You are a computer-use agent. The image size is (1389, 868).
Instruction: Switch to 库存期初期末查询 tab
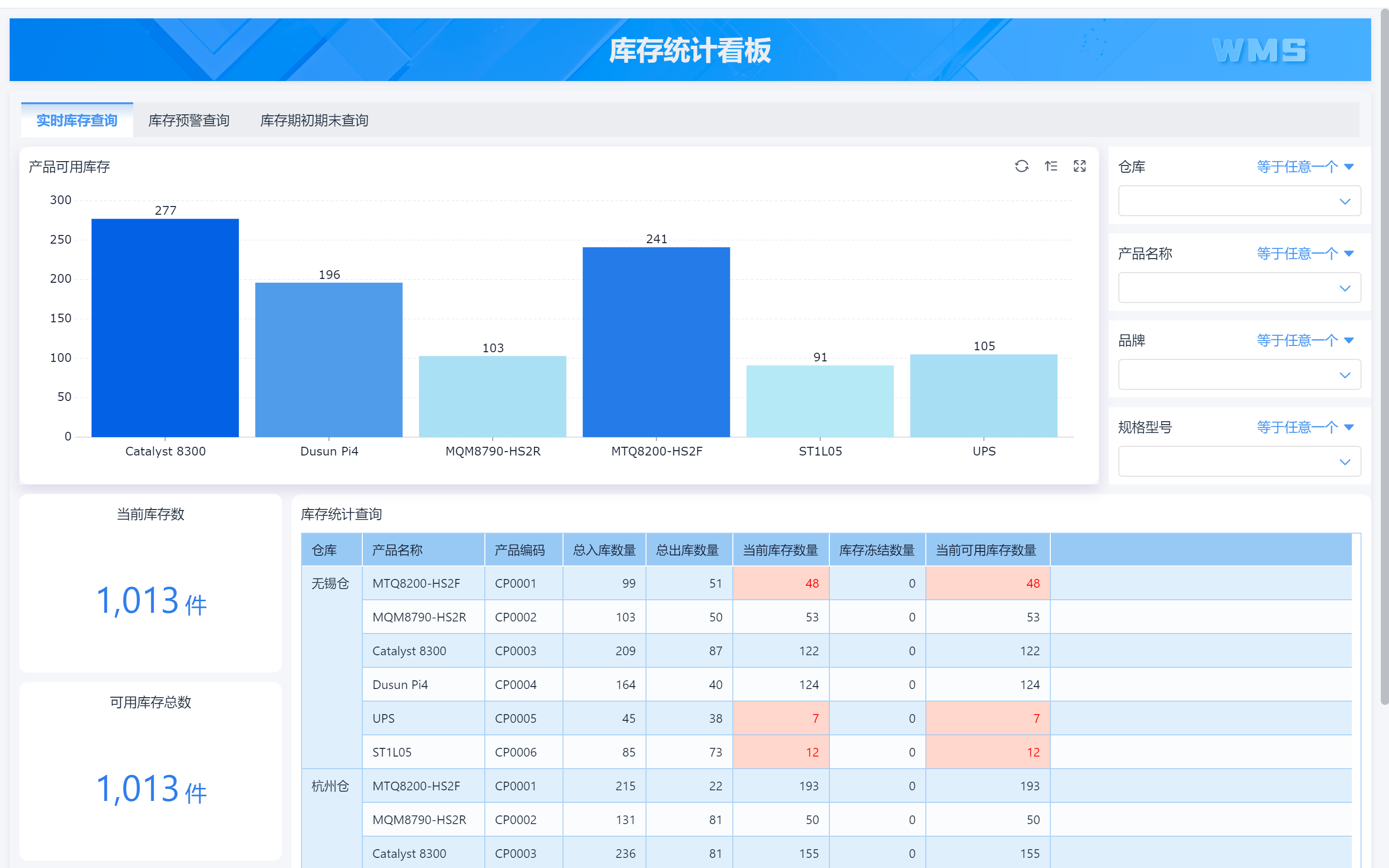click(314, 121)
